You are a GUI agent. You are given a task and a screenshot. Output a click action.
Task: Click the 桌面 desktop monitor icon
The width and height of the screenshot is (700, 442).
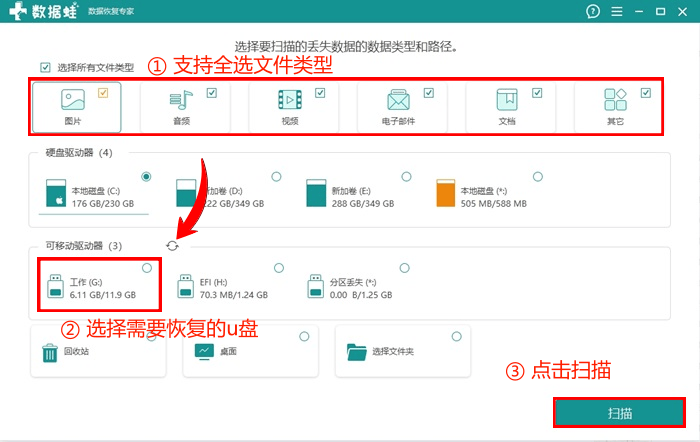(204, 352)
